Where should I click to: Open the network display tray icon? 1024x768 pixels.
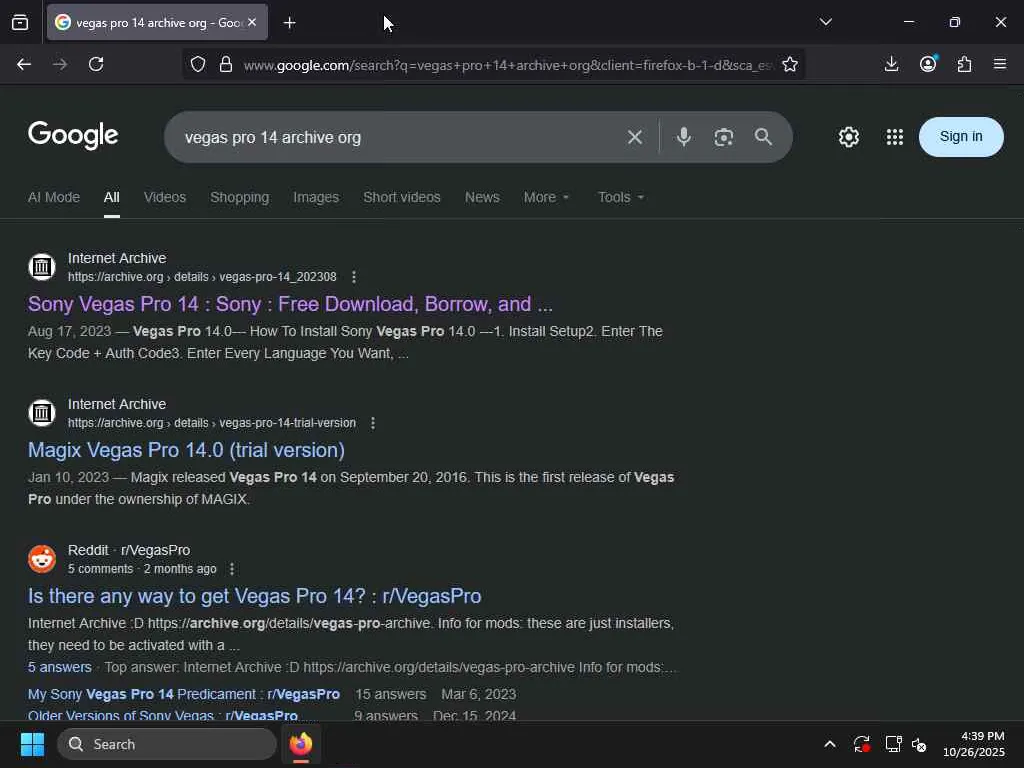[893, 744]
